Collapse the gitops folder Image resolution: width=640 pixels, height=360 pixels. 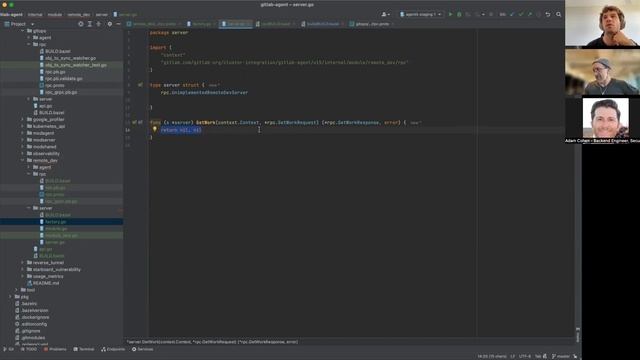coord(23,31)
